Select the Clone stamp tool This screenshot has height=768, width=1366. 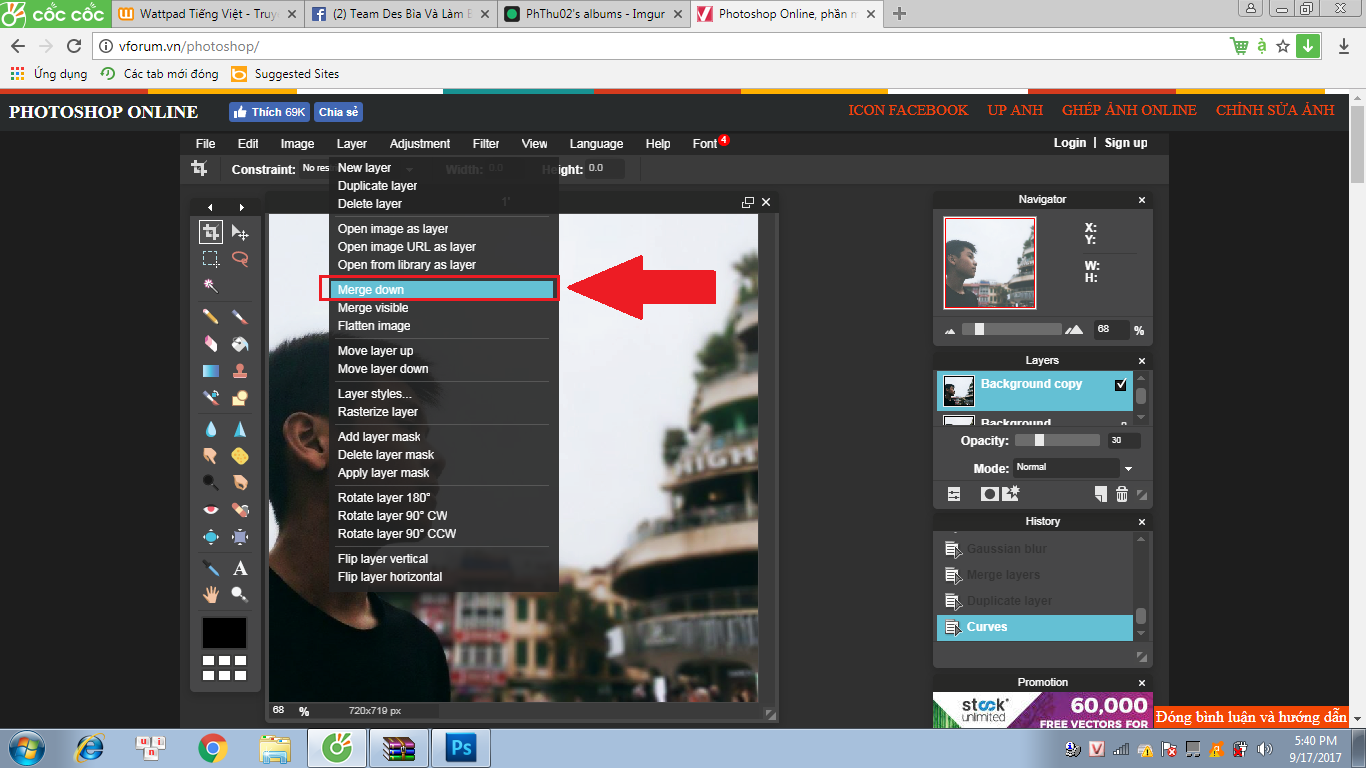click(x=240, y=371)
